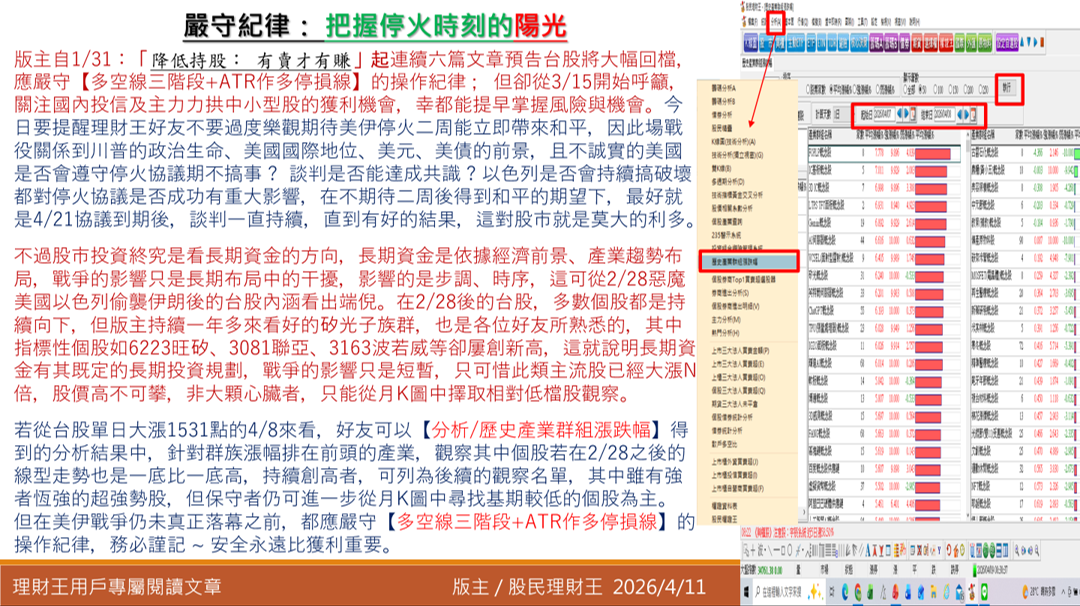This screenshot has width=1080, height=606.
Task: Click the 結束日 date input field
Action: 945,114
